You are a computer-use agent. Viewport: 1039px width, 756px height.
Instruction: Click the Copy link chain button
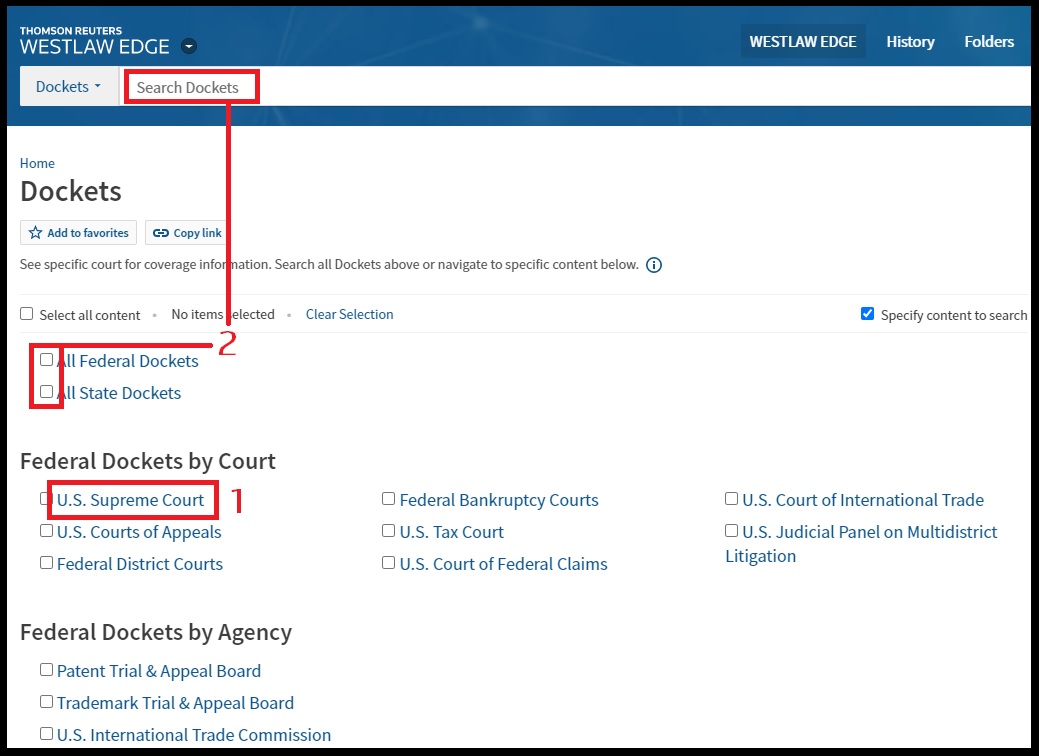pos(187,233)
